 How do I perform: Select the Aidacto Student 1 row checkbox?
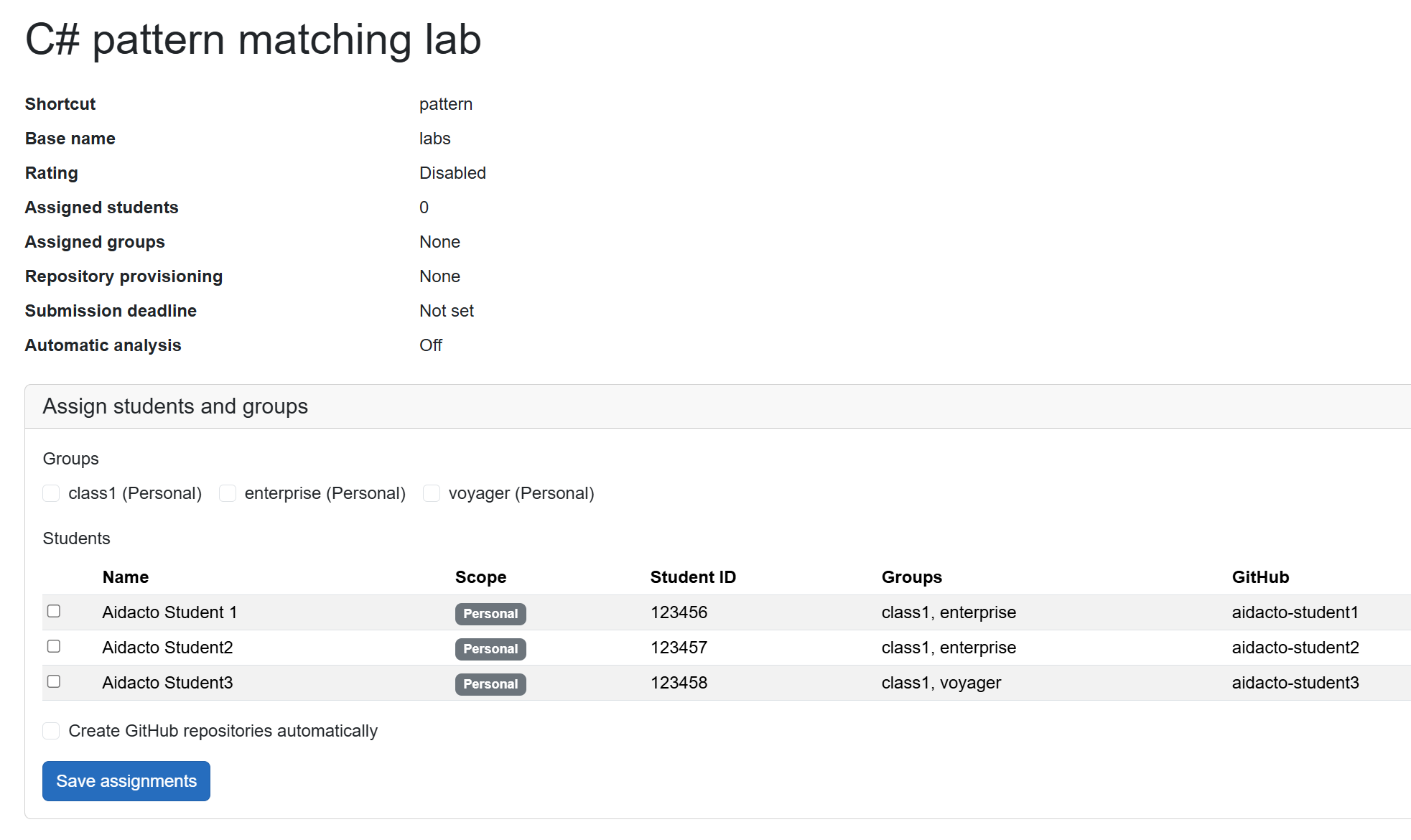point(54,611)
